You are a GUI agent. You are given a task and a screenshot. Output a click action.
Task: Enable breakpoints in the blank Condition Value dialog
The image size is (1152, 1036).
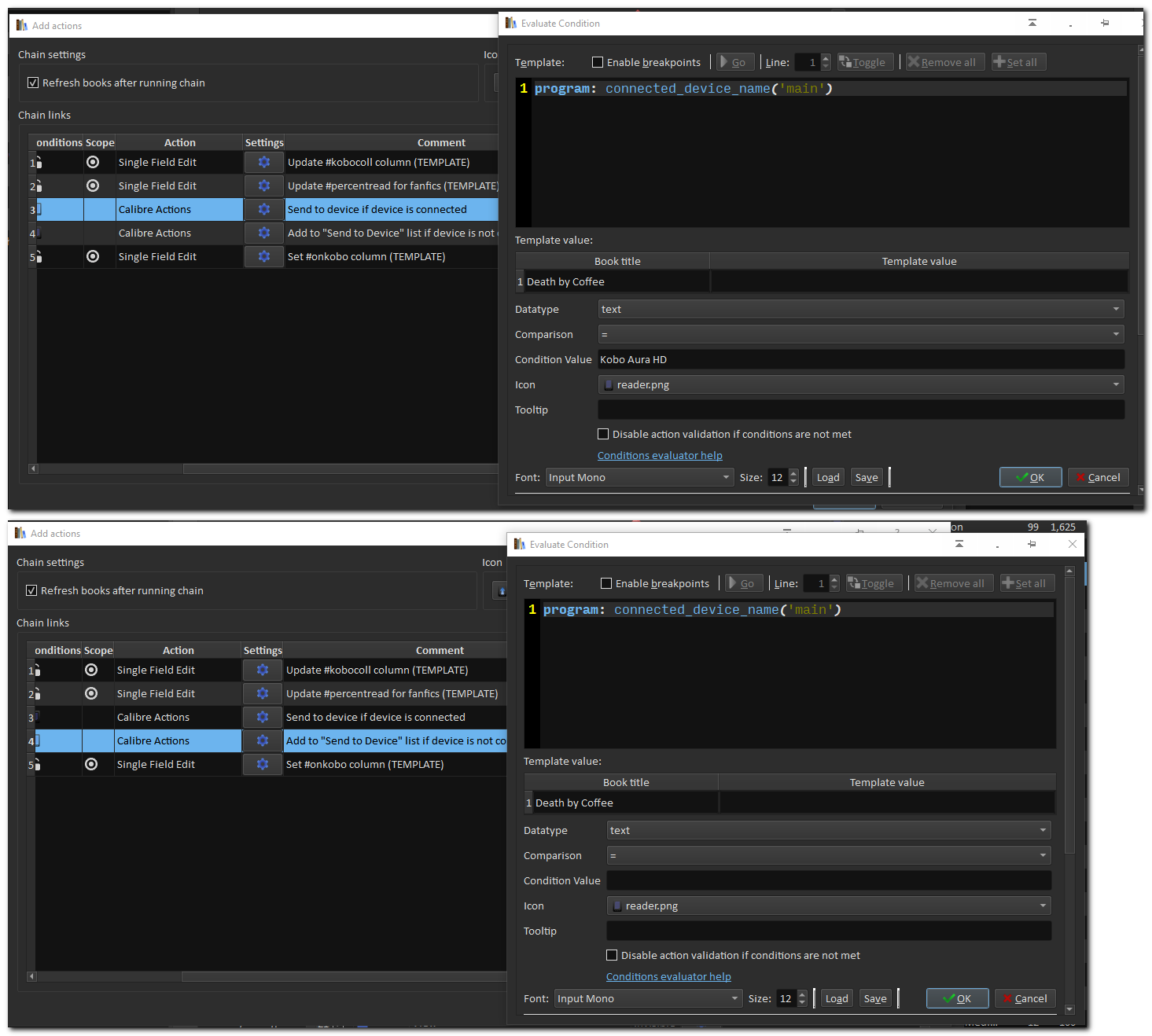click(x=606, y=583)
